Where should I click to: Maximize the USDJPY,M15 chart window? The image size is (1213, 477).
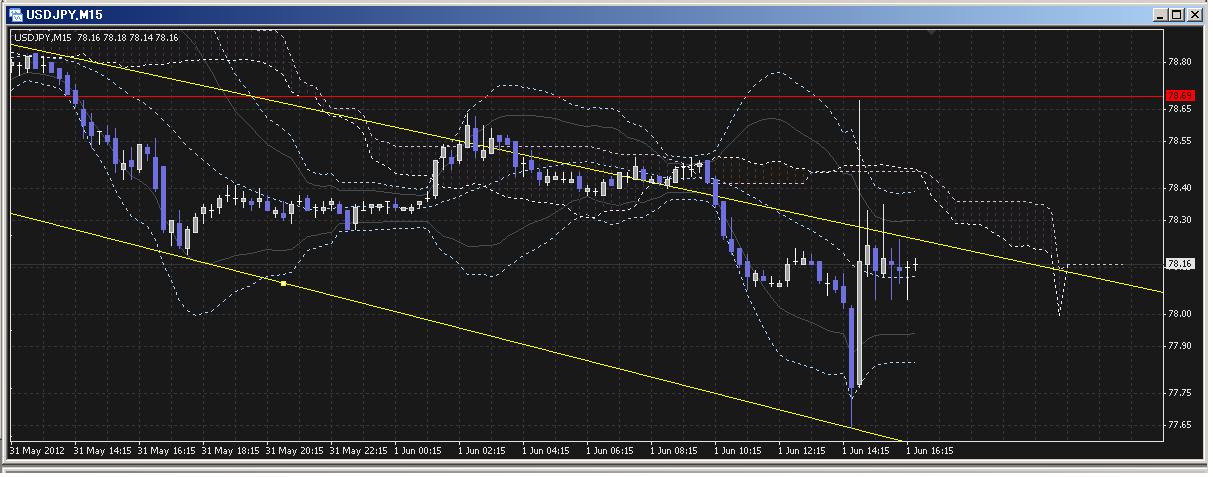pos(1176,15)
